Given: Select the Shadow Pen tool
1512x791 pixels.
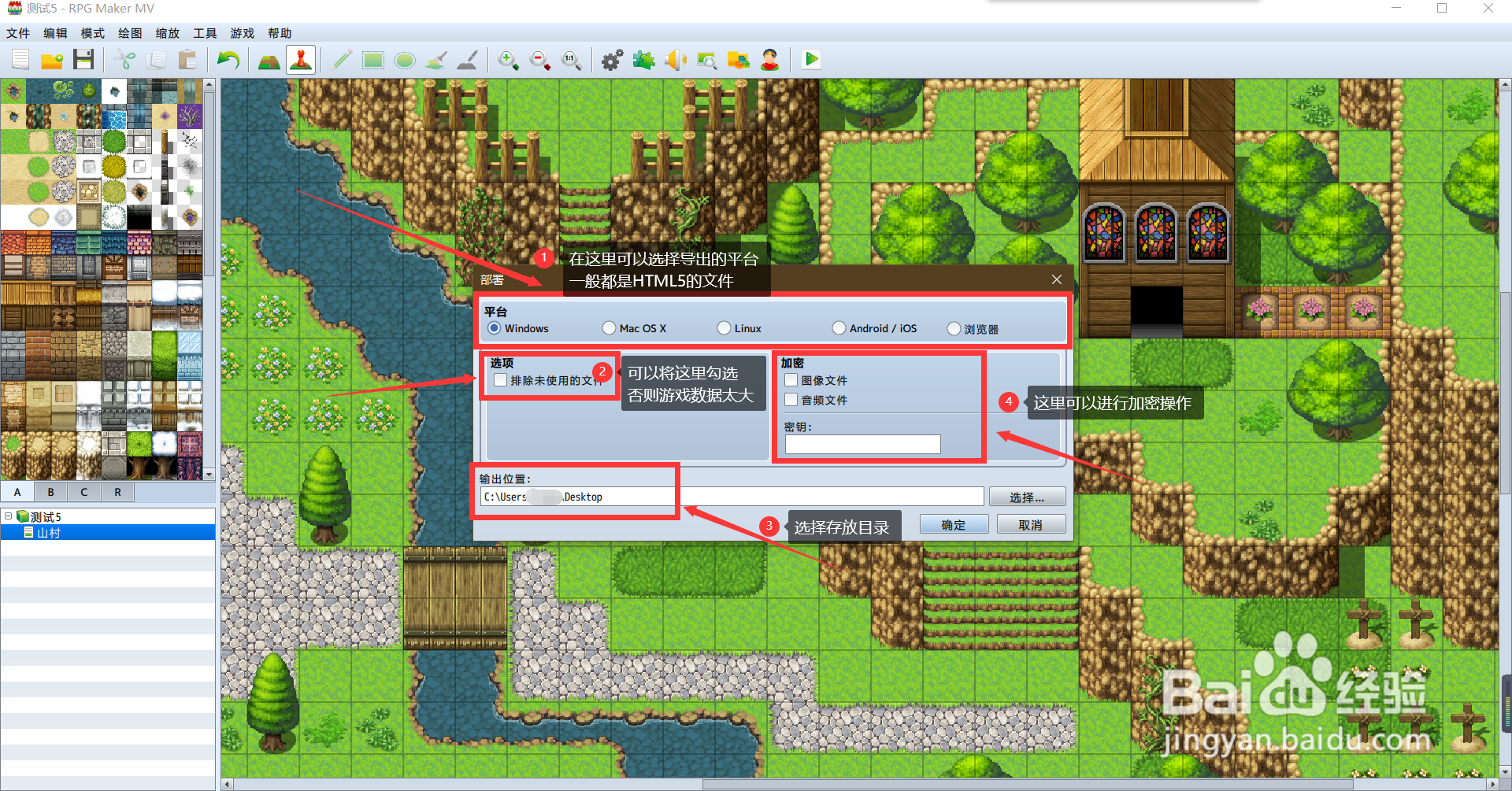Looking at the screenshot, I should coord(468,60).
